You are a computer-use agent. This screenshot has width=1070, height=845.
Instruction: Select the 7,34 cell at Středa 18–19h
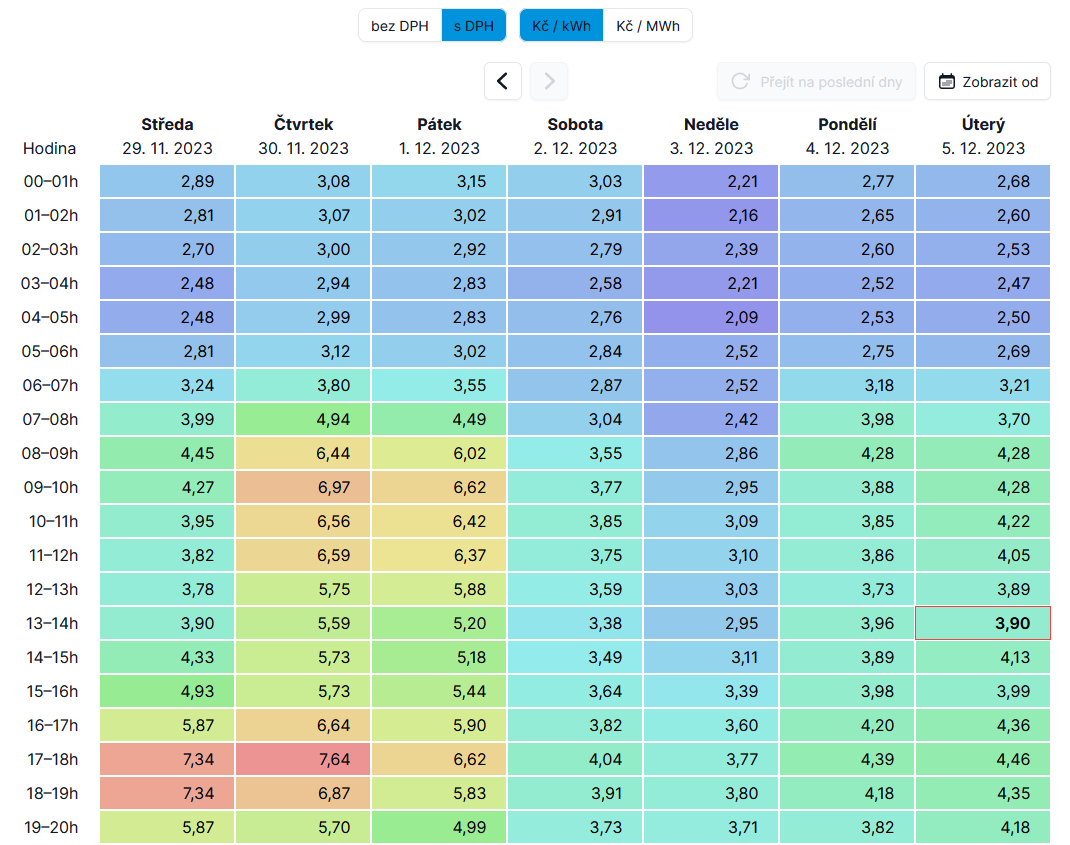(167, 793)
